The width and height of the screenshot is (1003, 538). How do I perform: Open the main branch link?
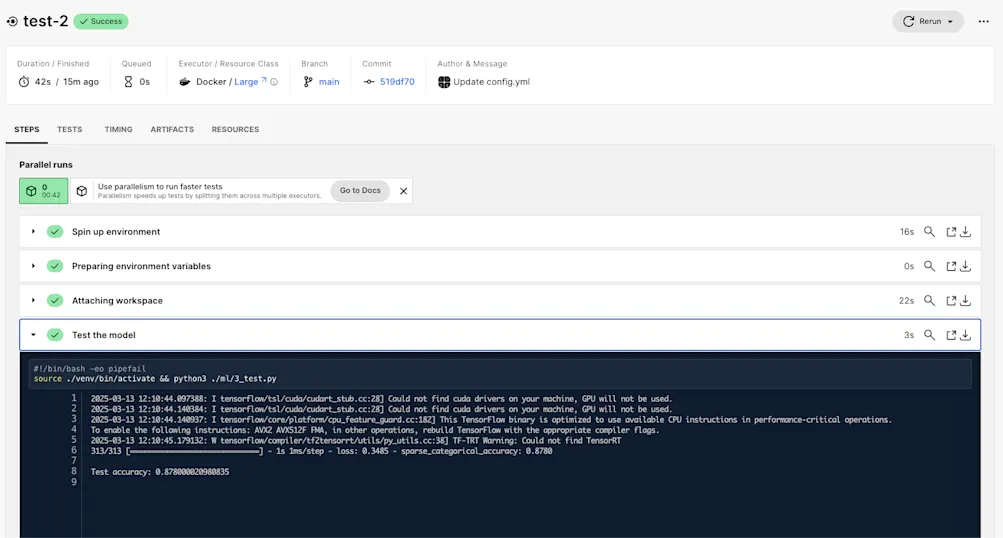click(x=329, y=82)
